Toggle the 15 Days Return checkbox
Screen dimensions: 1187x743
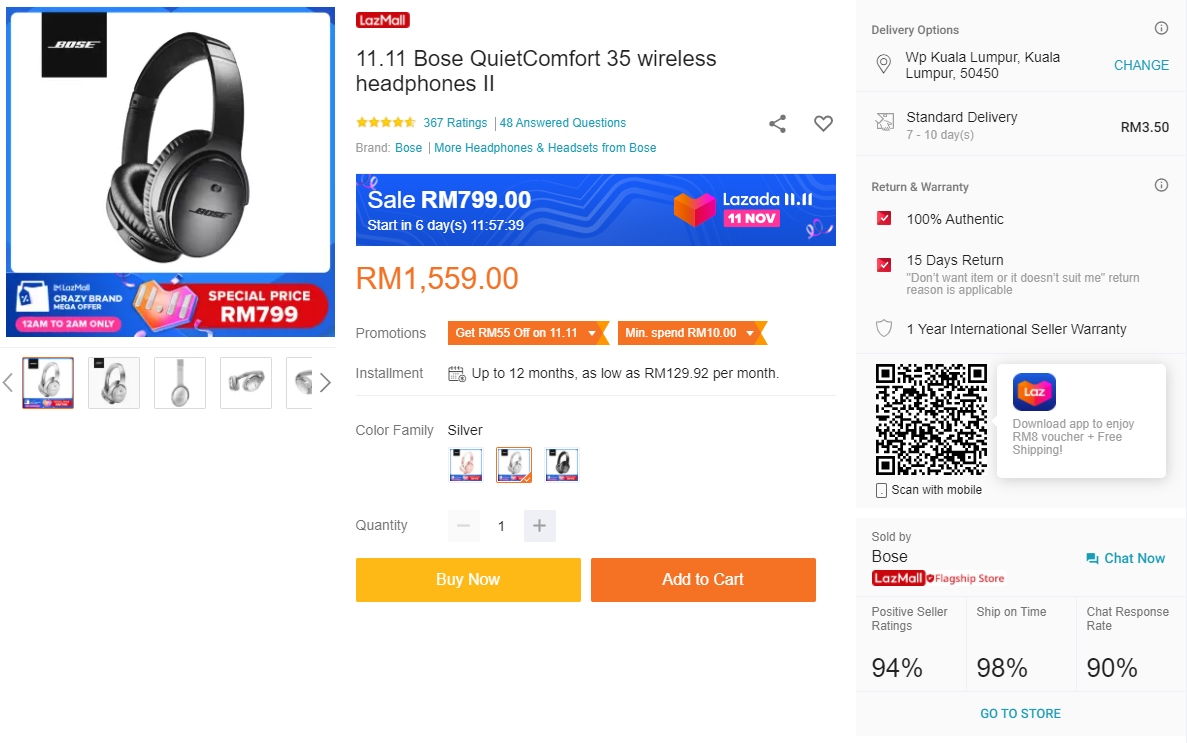point(884,265)
